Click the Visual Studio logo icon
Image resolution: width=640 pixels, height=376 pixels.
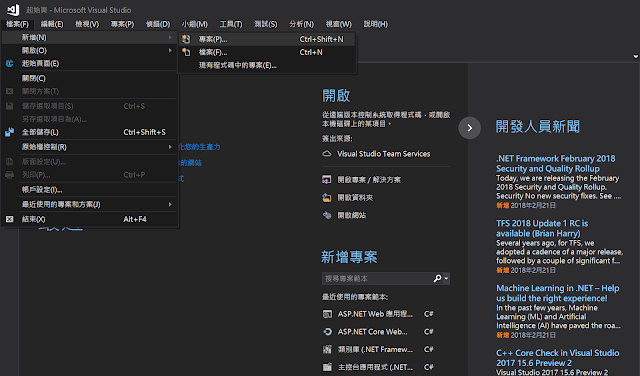(13, 10)
